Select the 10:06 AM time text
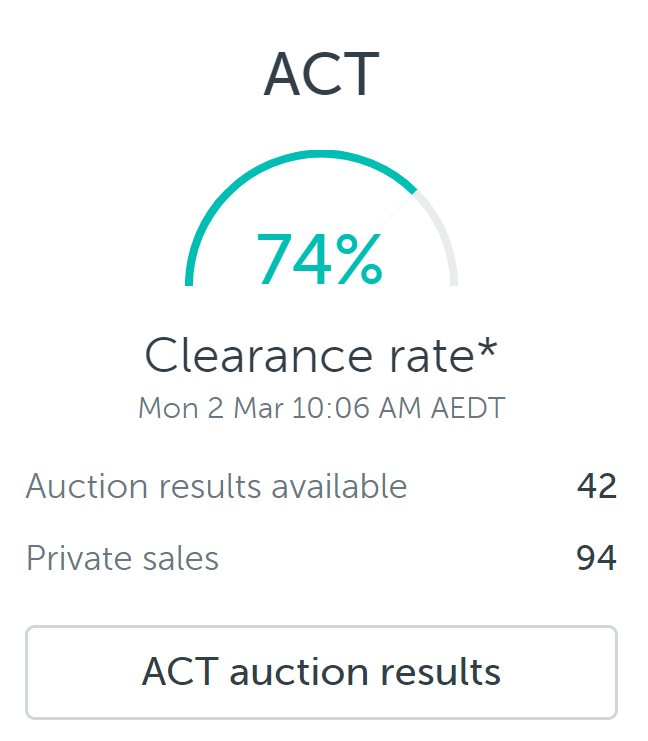Viewport: 648px width, 741px height. tap(356, 408)
